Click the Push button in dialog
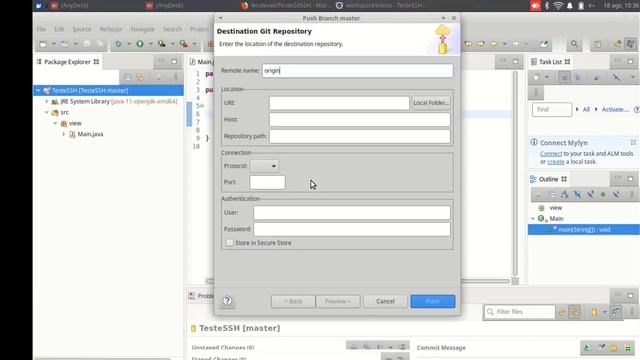Viewport: 640px width, 360px height. click(x=433, y=301)
